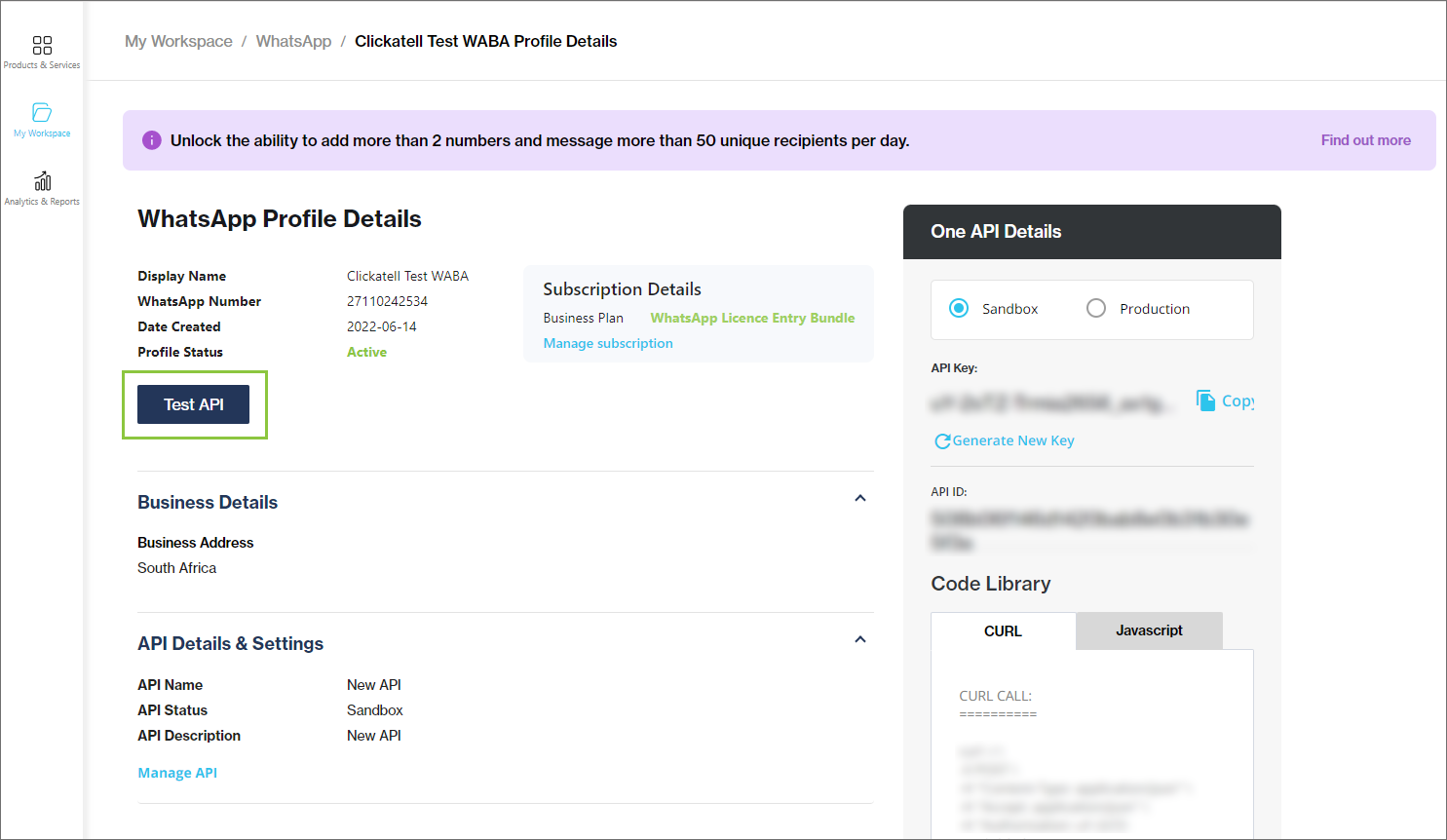Image resolution: width=1447 pixels, height=840 pixels.
Task: Click WhatsApp Licence Entry Bundle plan
Action: pos(752,318)
